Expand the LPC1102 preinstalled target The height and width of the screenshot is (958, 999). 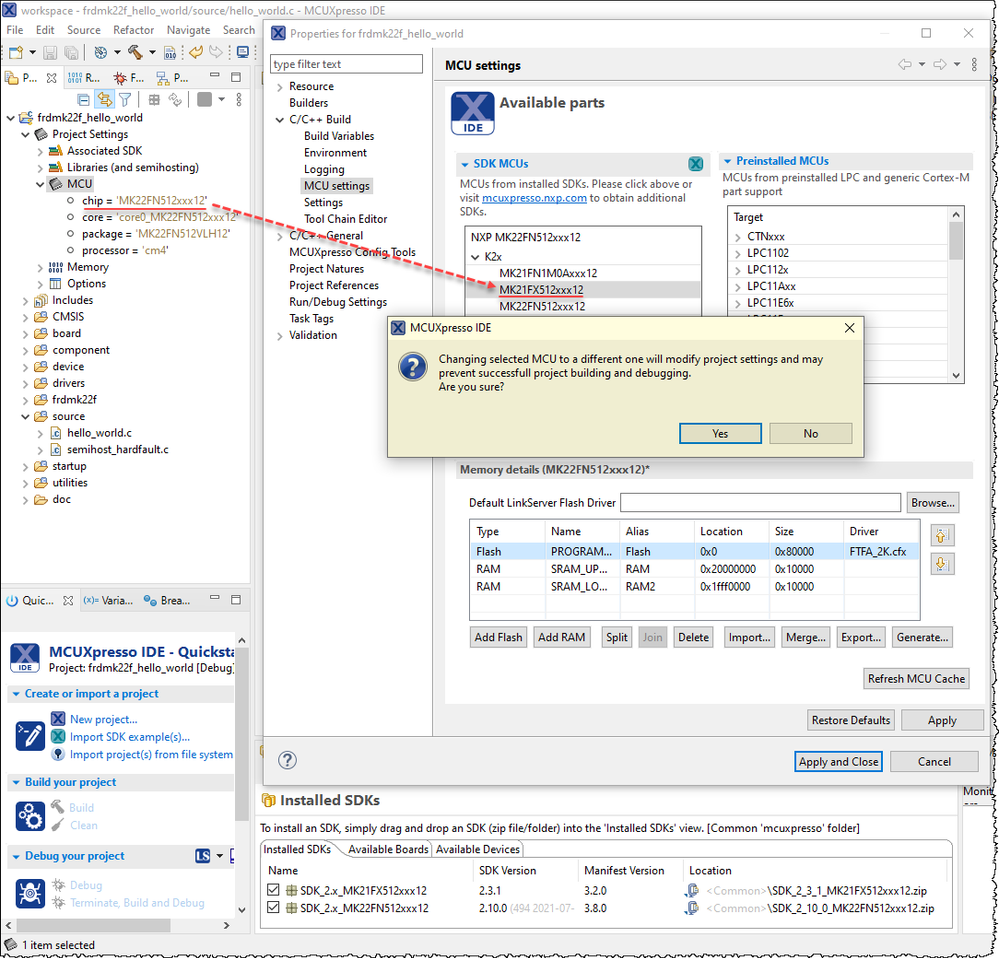[x=738, y=254]
